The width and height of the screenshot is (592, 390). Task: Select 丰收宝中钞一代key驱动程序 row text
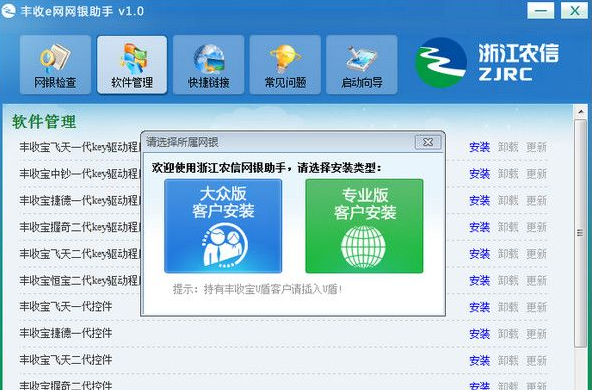point(80,174)
